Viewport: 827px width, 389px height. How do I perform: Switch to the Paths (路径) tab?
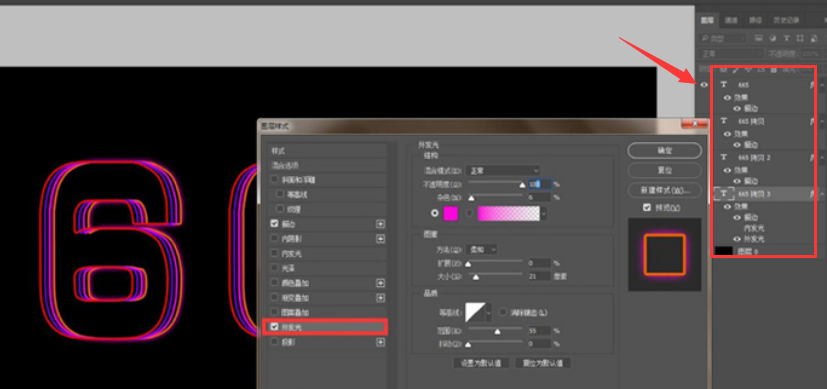[756, 20]
